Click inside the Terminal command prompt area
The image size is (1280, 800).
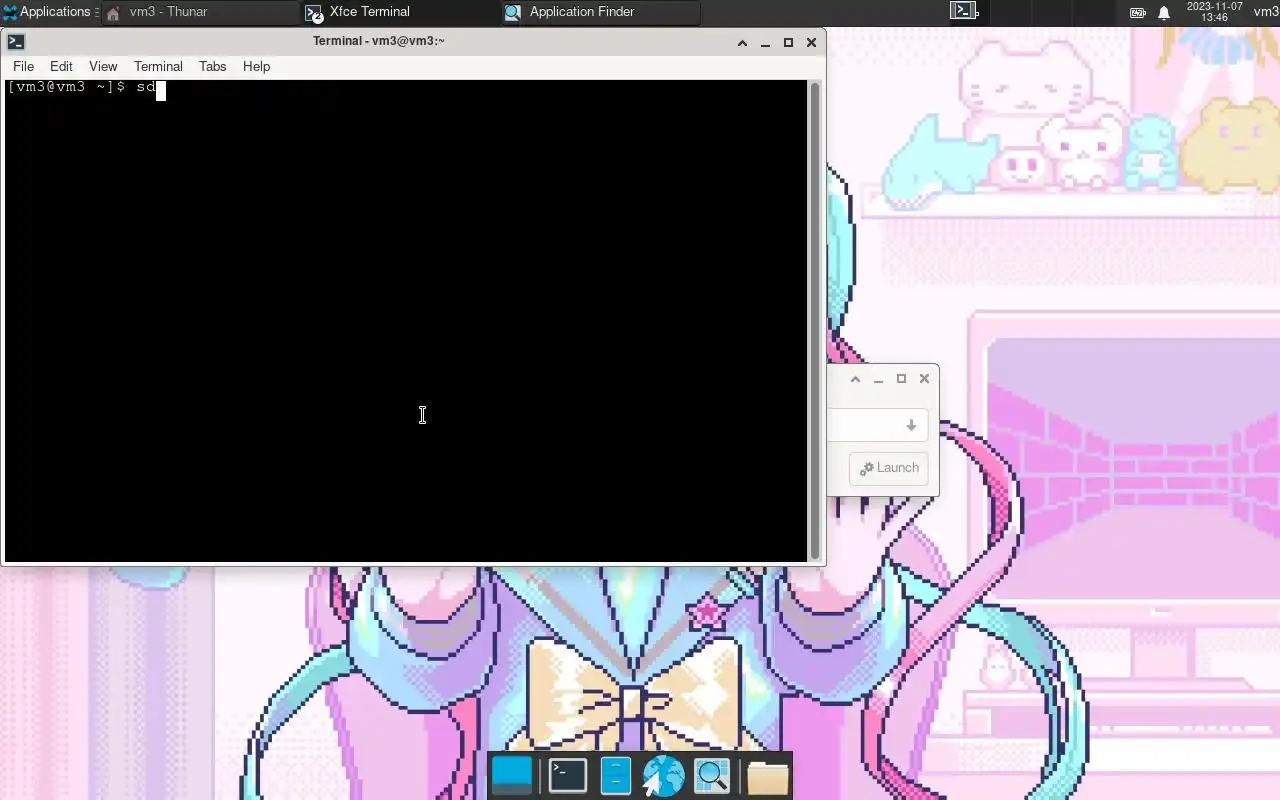pos(406,320)
